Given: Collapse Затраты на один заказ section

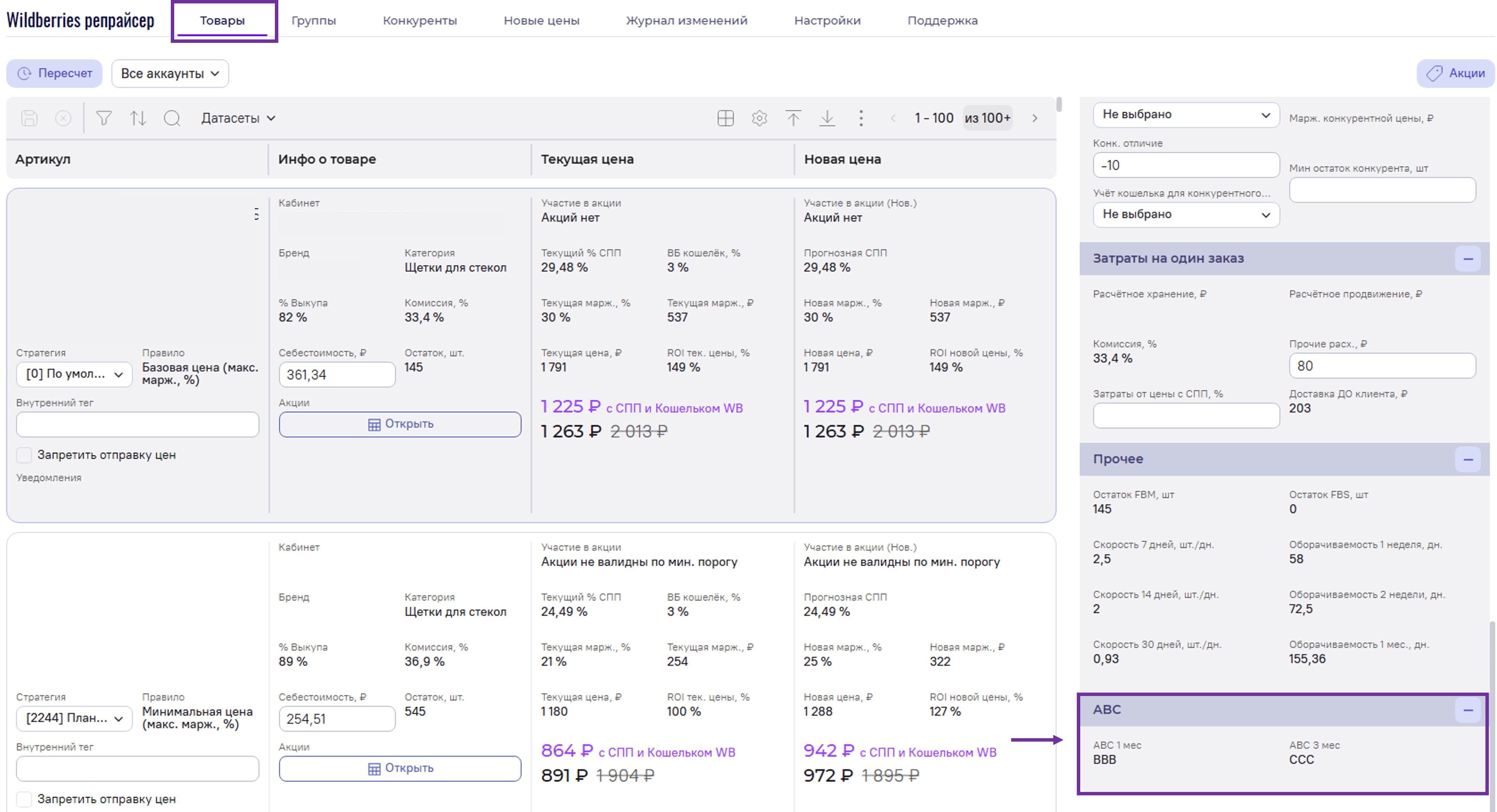Looking at the screenshot, I should [x=1468, y=259].
